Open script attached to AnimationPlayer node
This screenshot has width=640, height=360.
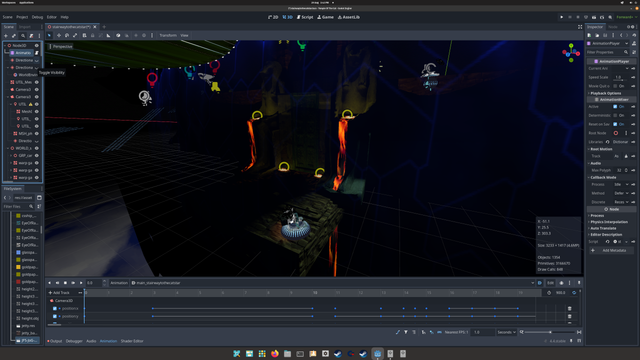coord(36,53)
